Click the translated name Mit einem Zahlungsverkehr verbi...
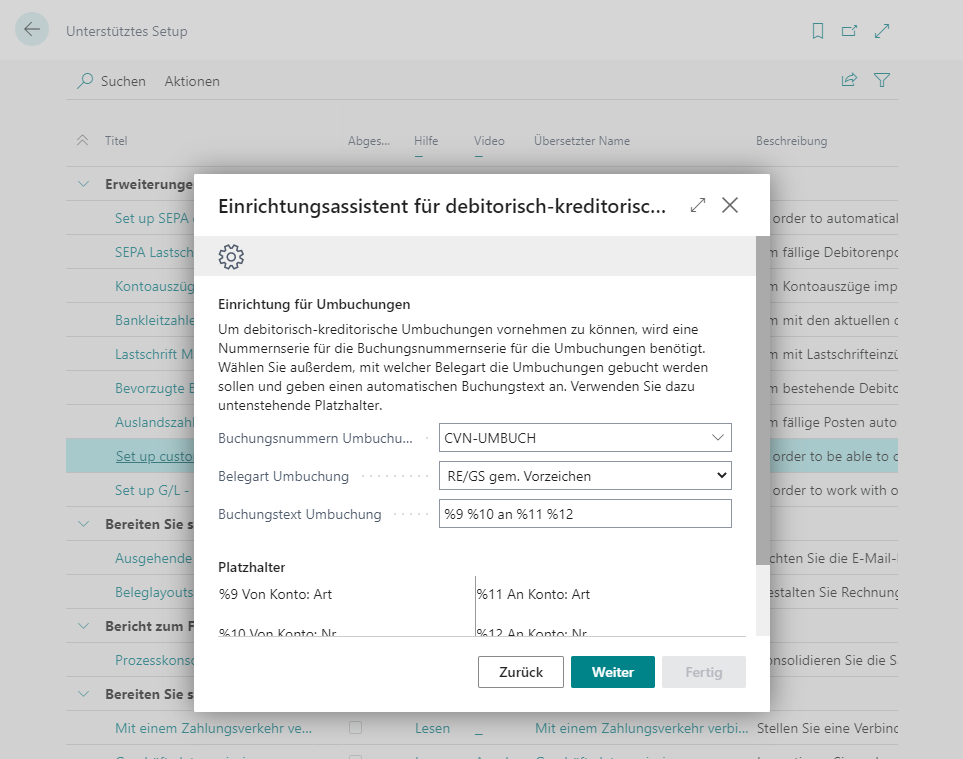The height and width of the screenshot is (759, 963). [x=641, y=729]
